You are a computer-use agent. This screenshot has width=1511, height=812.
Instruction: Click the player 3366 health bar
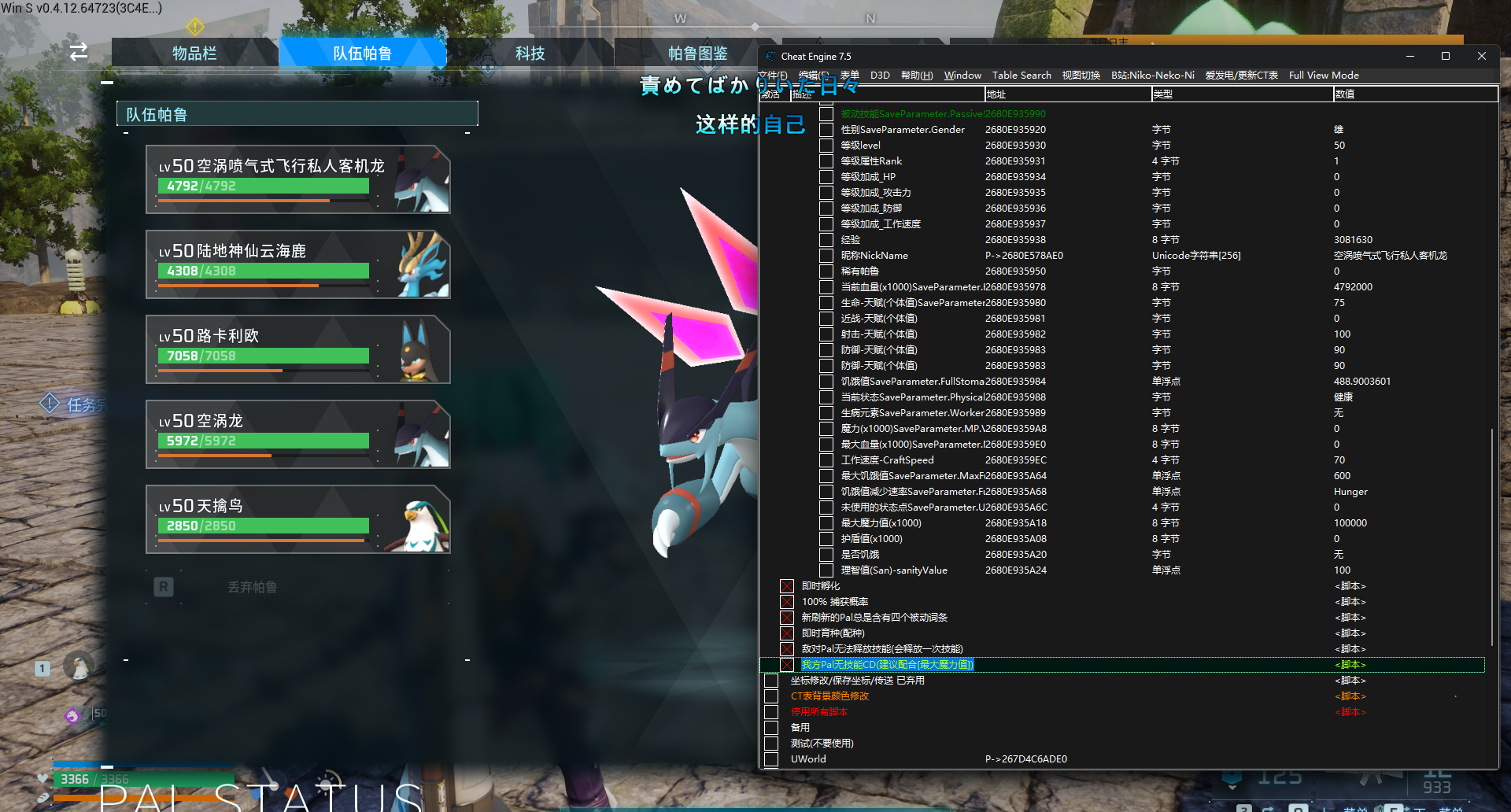[143, 779]
